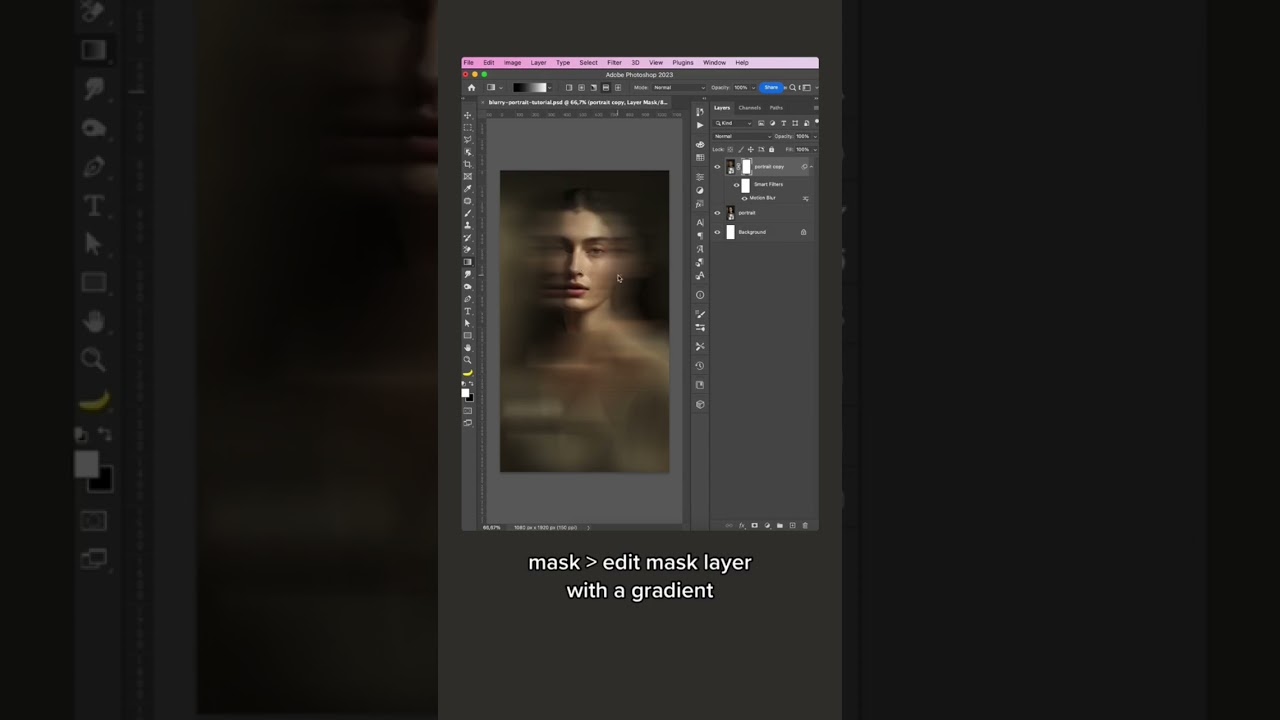The image size is (1280, 720).
Task: Open the Kind filter dropdown
Action: click(x=733, y=123)
